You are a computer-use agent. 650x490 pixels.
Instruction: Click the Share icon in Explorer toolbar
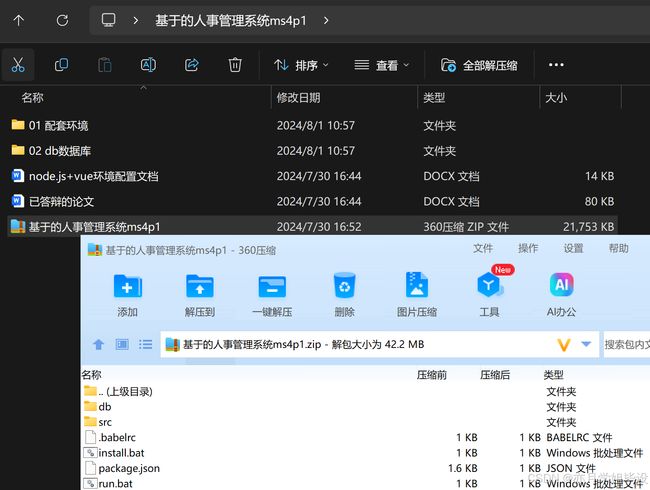click(192, 65)
